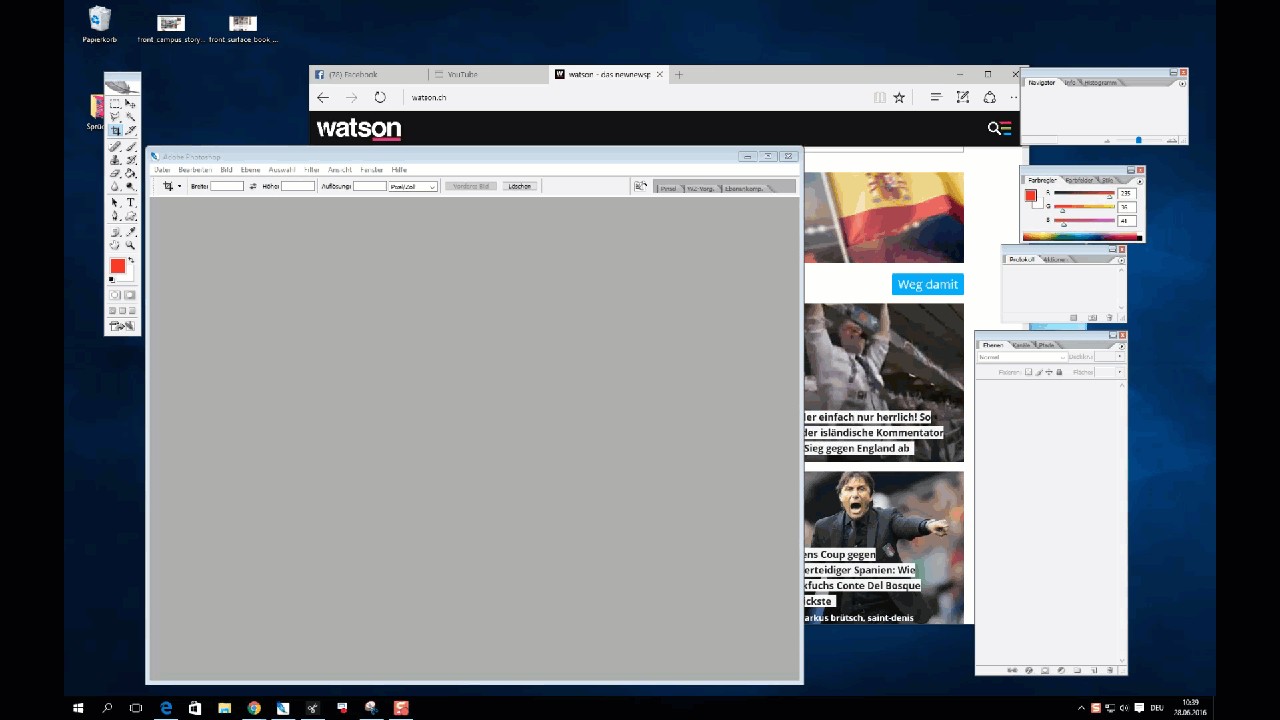
Task: Expand the Crop tool preset picker arrow
Action: (179, 186)
